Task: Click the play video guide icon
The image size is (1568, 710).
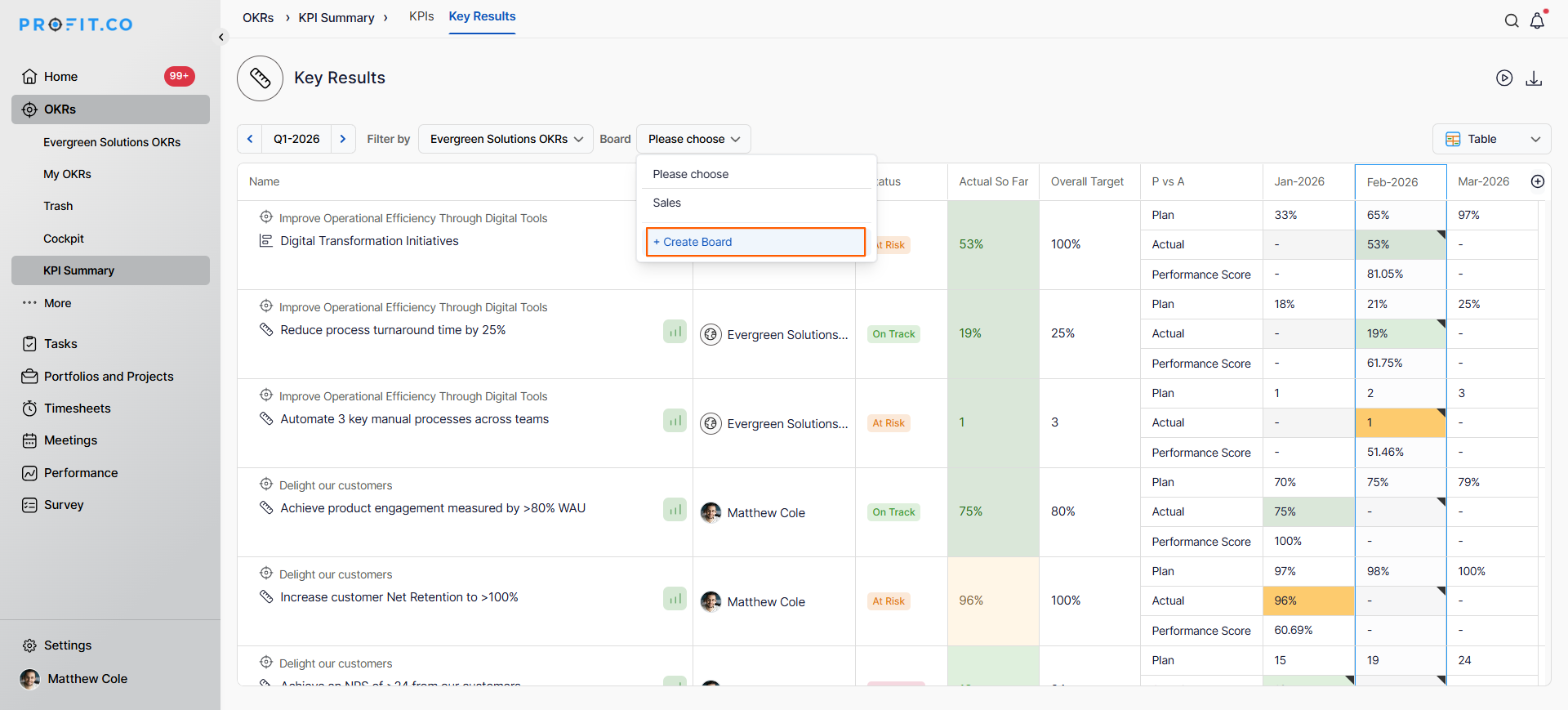Action: point(1504,78)
